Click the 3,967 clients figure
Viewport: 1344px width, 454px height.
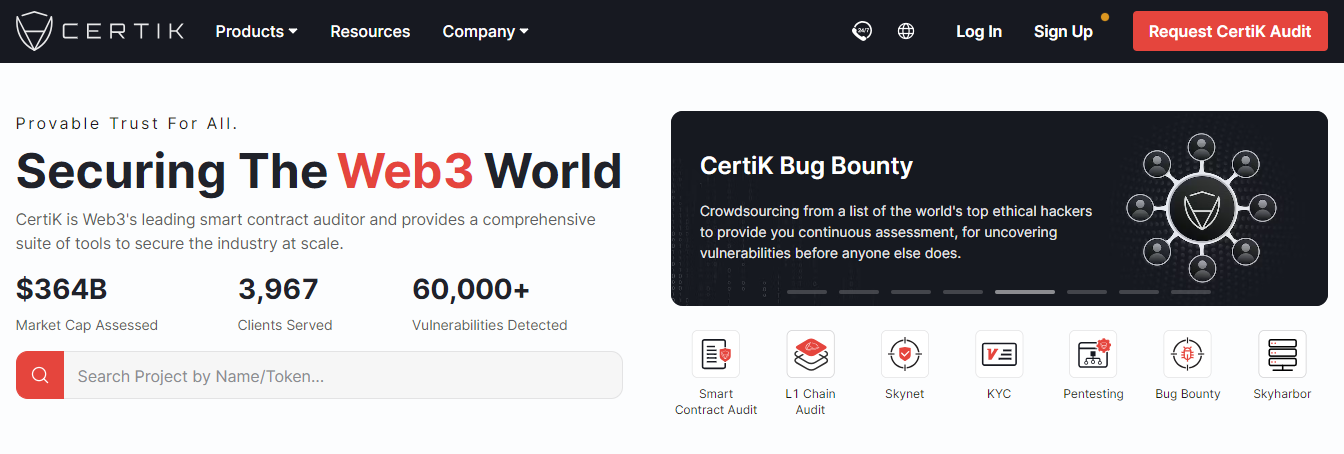click(x=278, y=289)
